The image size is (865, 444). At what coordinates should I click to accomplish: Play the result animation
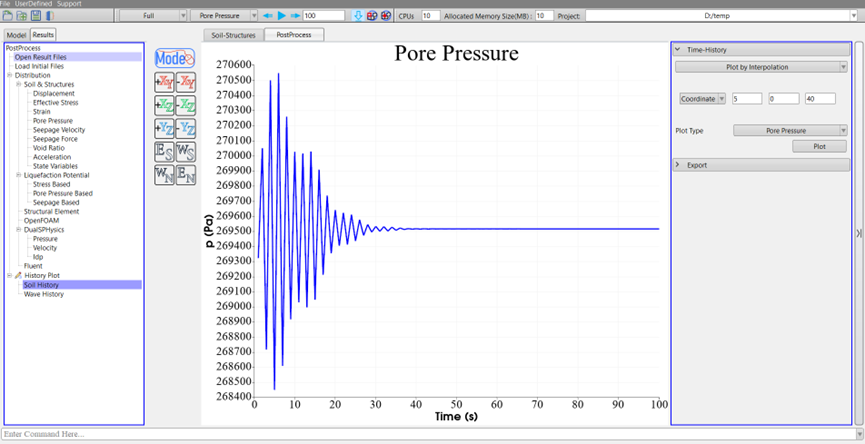[282, 16]
